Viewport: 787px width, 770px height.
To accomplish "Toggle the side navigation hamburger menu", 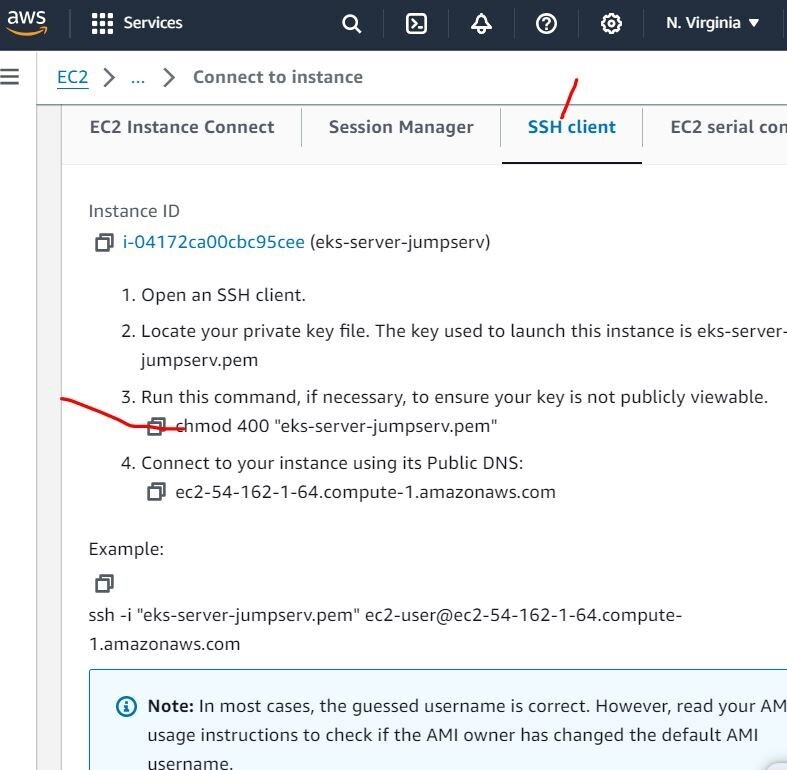I will coord(10,77).
